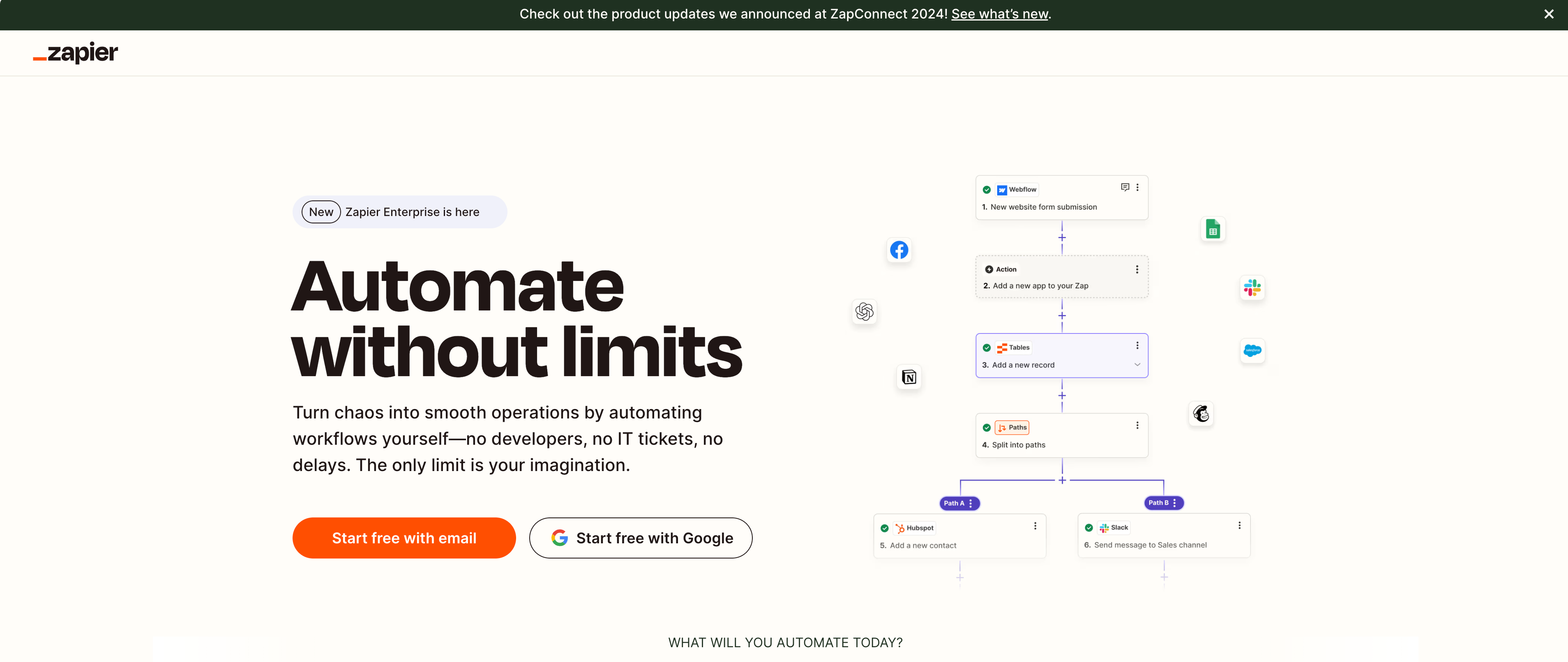Click Start free with email
This screenshot has width=1568, height=662.
coord(404,538)
